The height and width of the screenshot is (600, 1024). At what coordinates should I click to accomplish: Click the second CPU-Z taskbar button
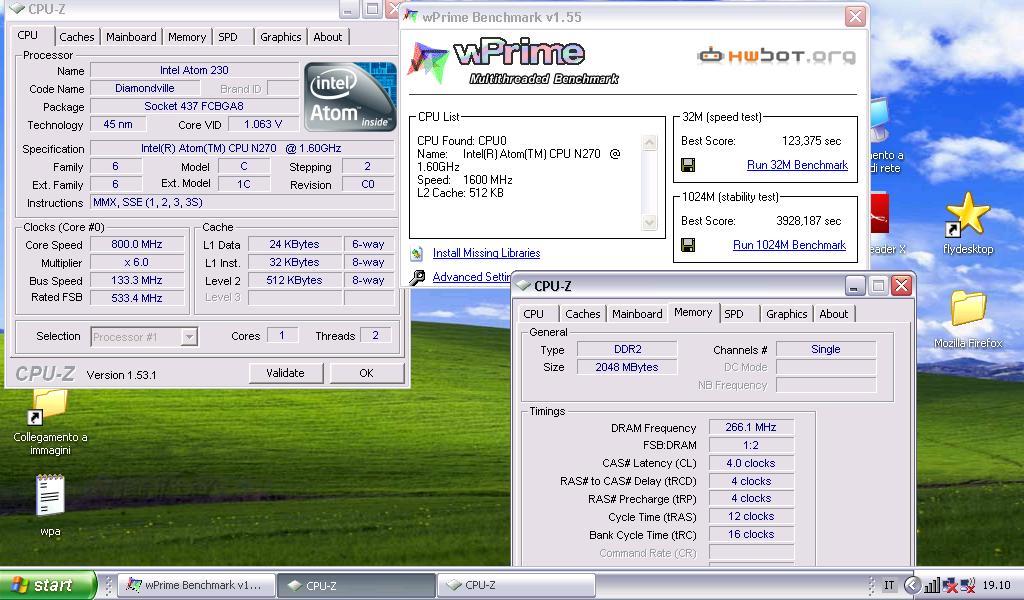click(x=516, y=585)
